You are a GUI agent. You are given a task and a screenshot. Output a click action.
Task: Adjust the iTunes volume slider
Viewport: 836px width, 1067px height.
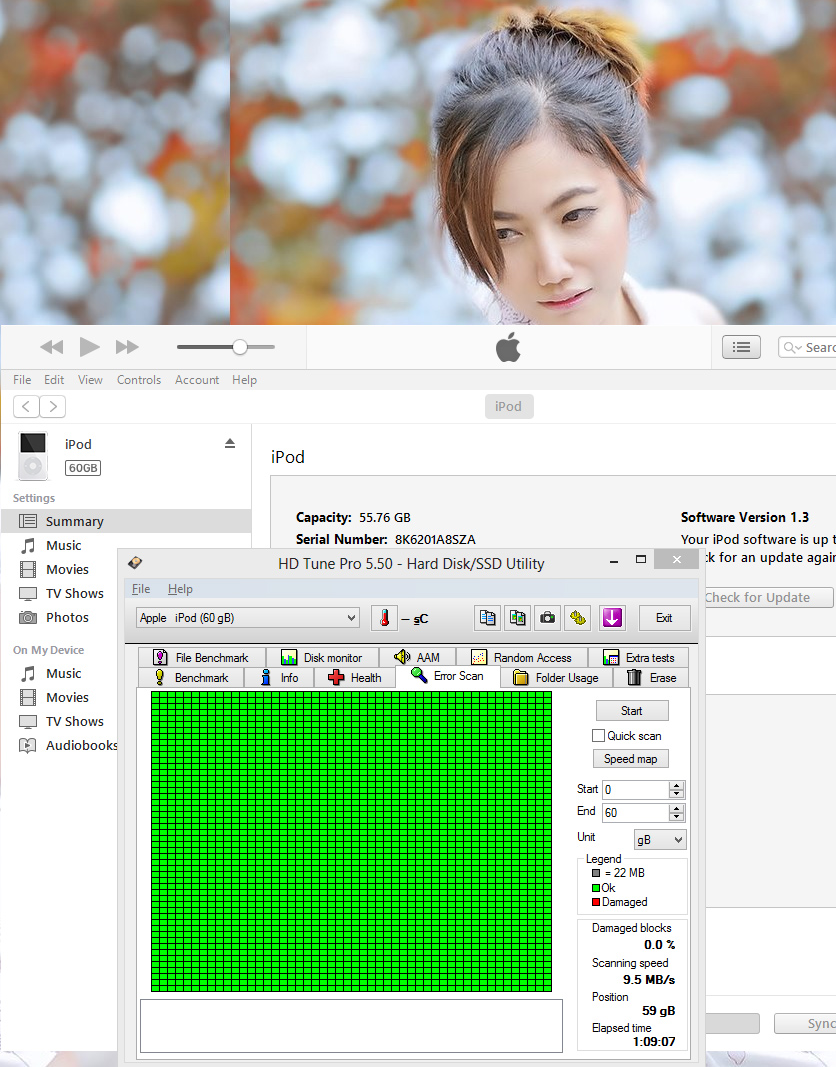click(x=240, y=347)
